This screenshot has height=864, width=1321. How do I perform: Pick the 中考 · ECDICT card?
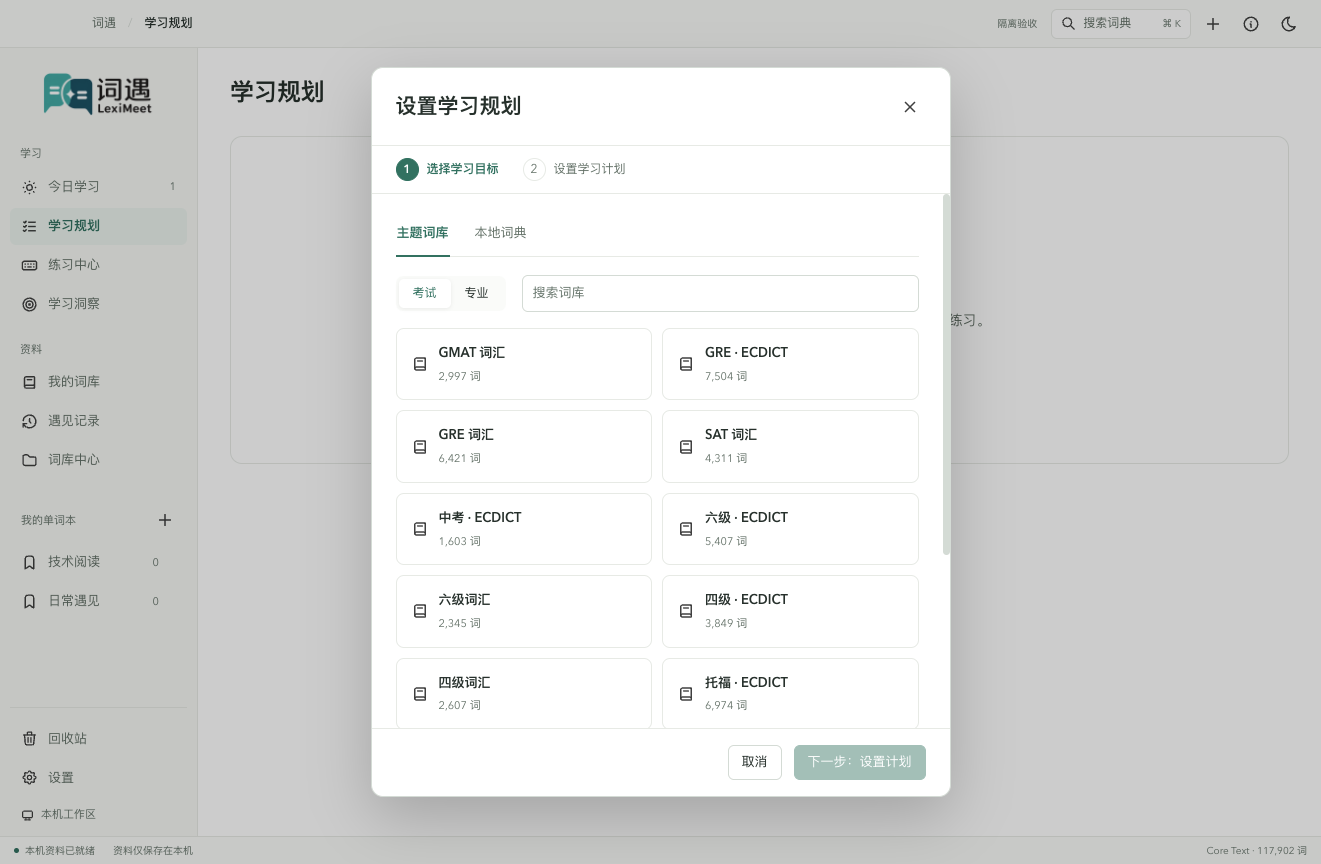(x=524, y=529)
